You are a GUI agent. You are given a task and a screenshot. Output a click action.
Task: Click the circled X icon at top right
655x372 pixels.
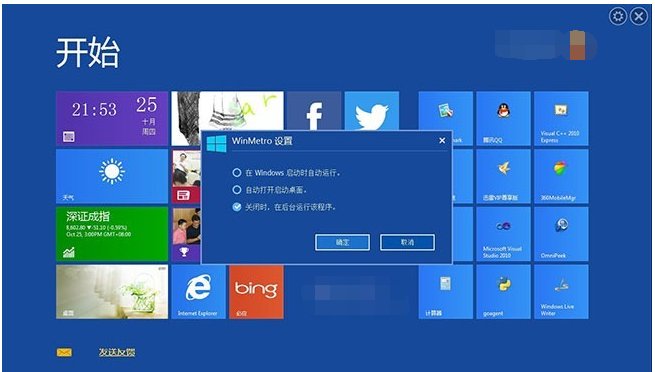coord(639,16)
